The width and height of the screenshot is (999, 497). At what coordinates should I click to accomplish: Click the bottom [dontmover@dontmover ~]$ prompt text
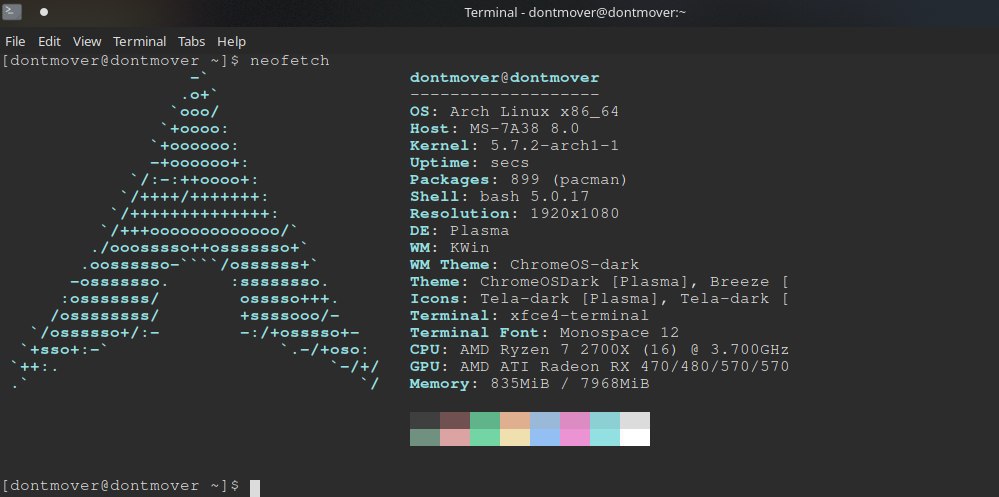pyautogui.click(x=120, y=486)
